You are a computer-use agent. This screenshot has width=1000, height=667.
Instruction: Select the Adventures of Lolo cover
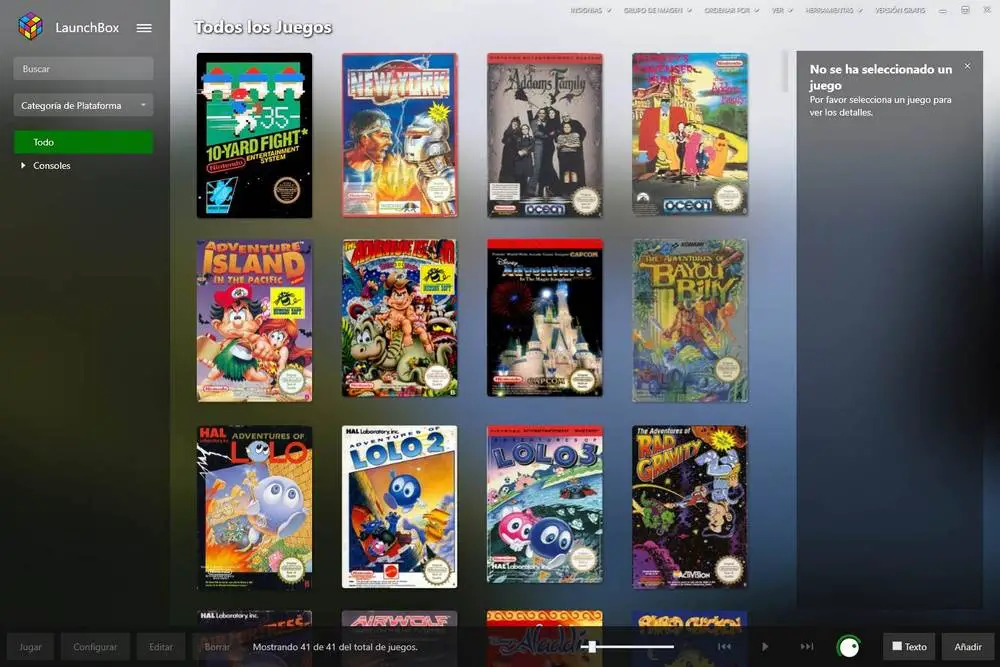pos(254,508)
